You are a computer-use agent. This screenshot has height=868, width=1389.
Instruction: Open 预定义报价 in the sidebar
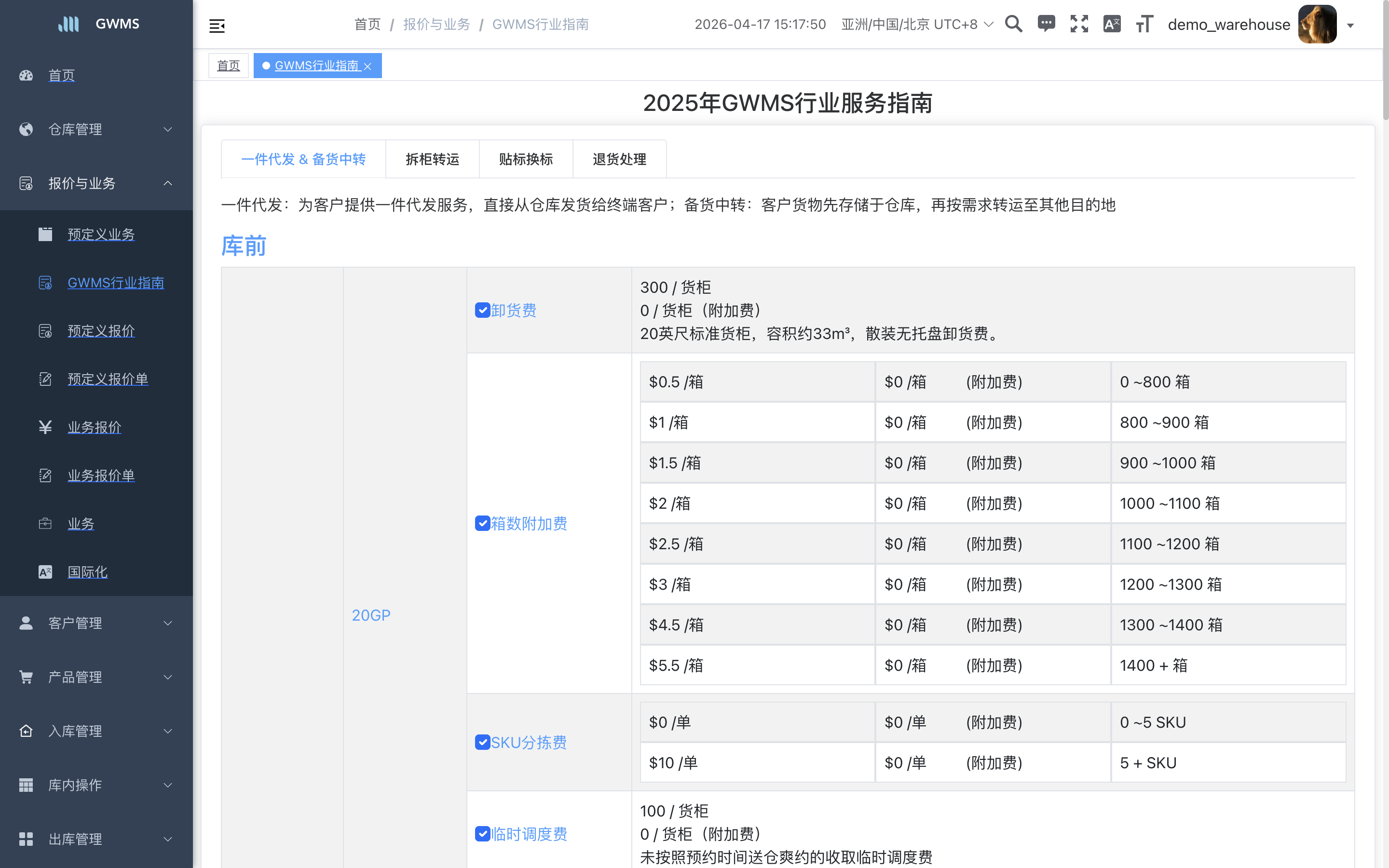coord(101,331)
